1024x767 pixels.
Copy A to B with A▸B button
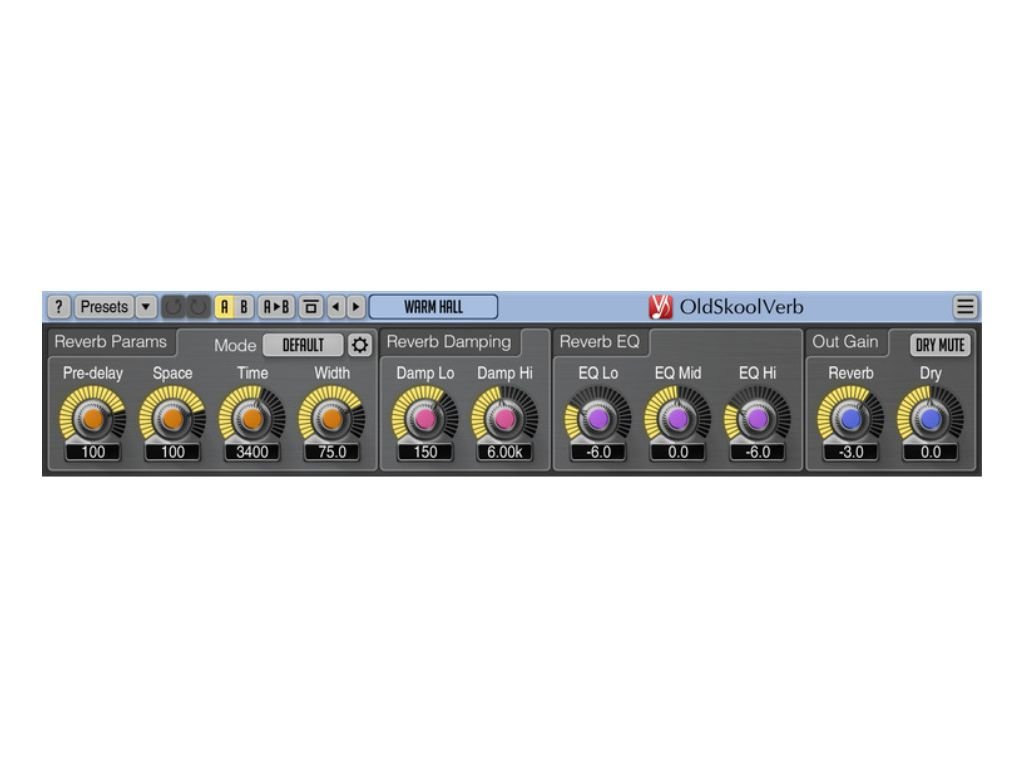coord(276,306)
